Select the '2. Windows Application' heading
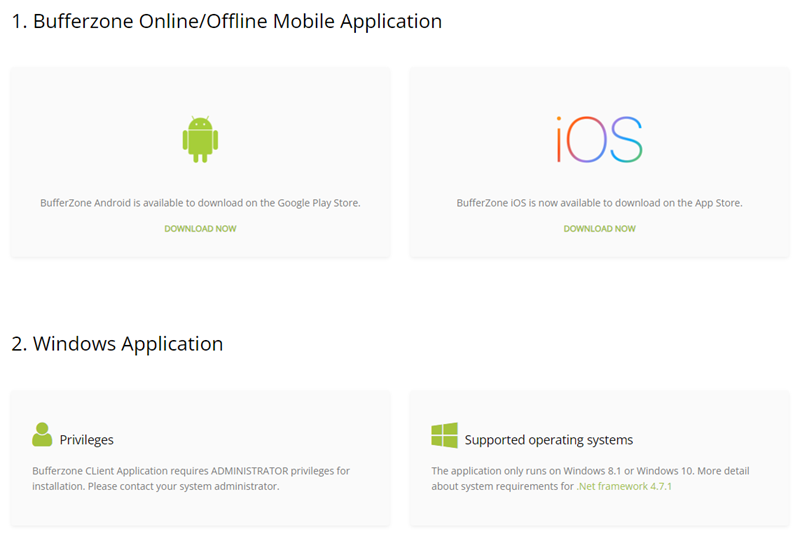 [x=117, y=344]
